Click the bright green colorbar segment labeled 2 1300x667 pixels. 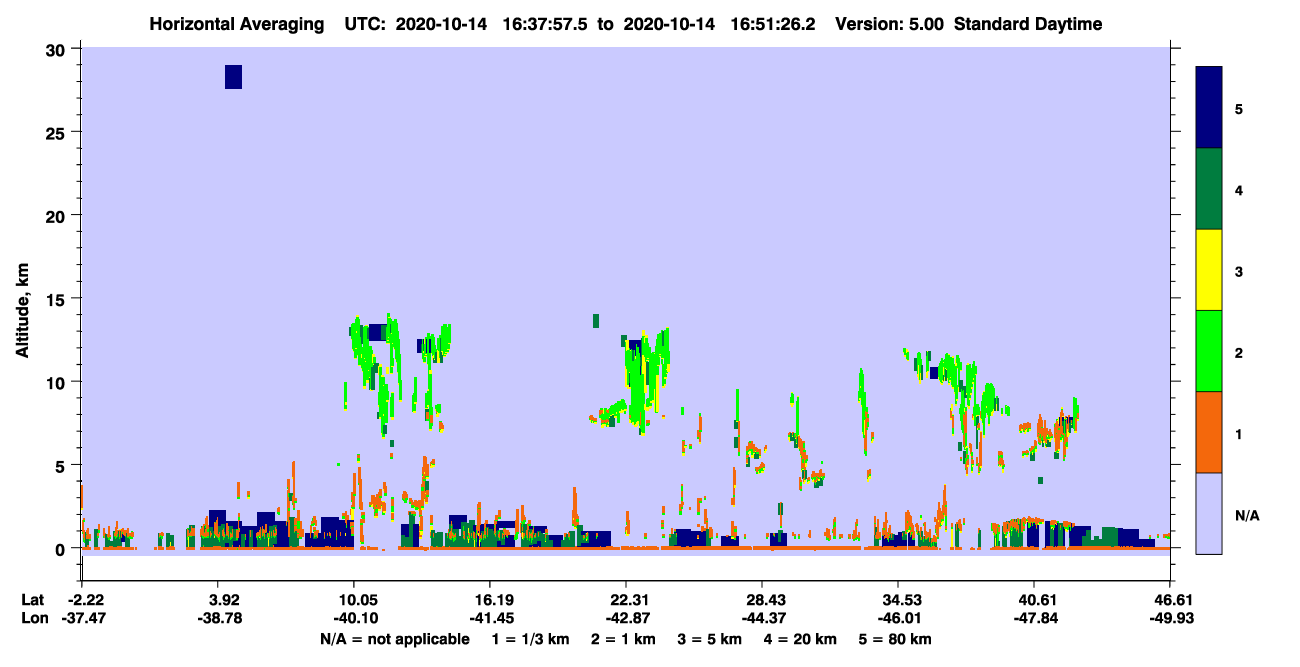(1209, 351)
